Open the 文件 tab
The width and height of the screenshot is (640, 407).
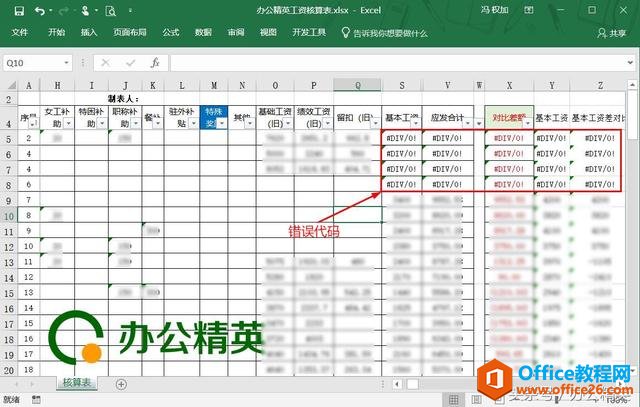pyautogui.click(x=20, y=32)
